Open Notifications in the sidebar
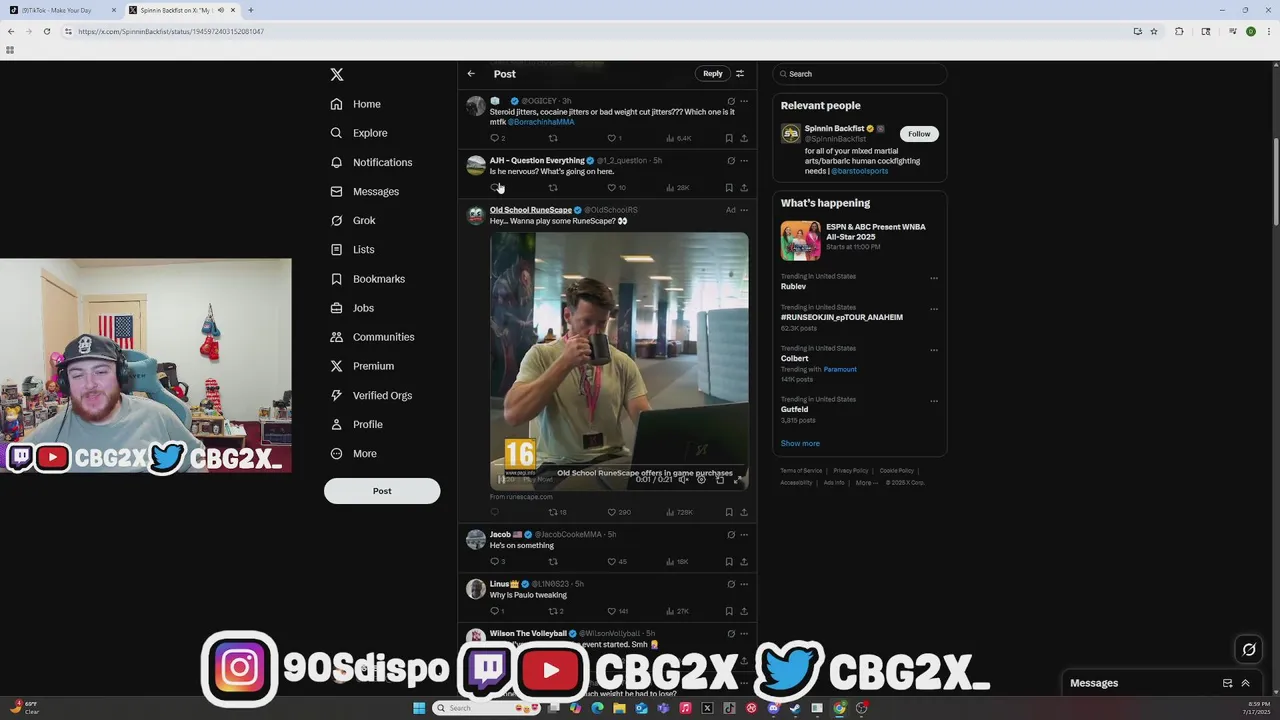Image resolution: width=1280 pixels, height=720 pixels. 371,162
